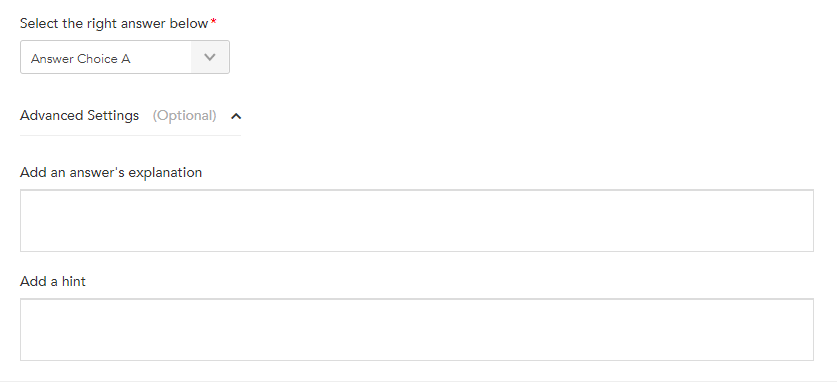The height and width of the screenshot is (387, 837).
Task: Click the red required asterisk
Action: 214,22
